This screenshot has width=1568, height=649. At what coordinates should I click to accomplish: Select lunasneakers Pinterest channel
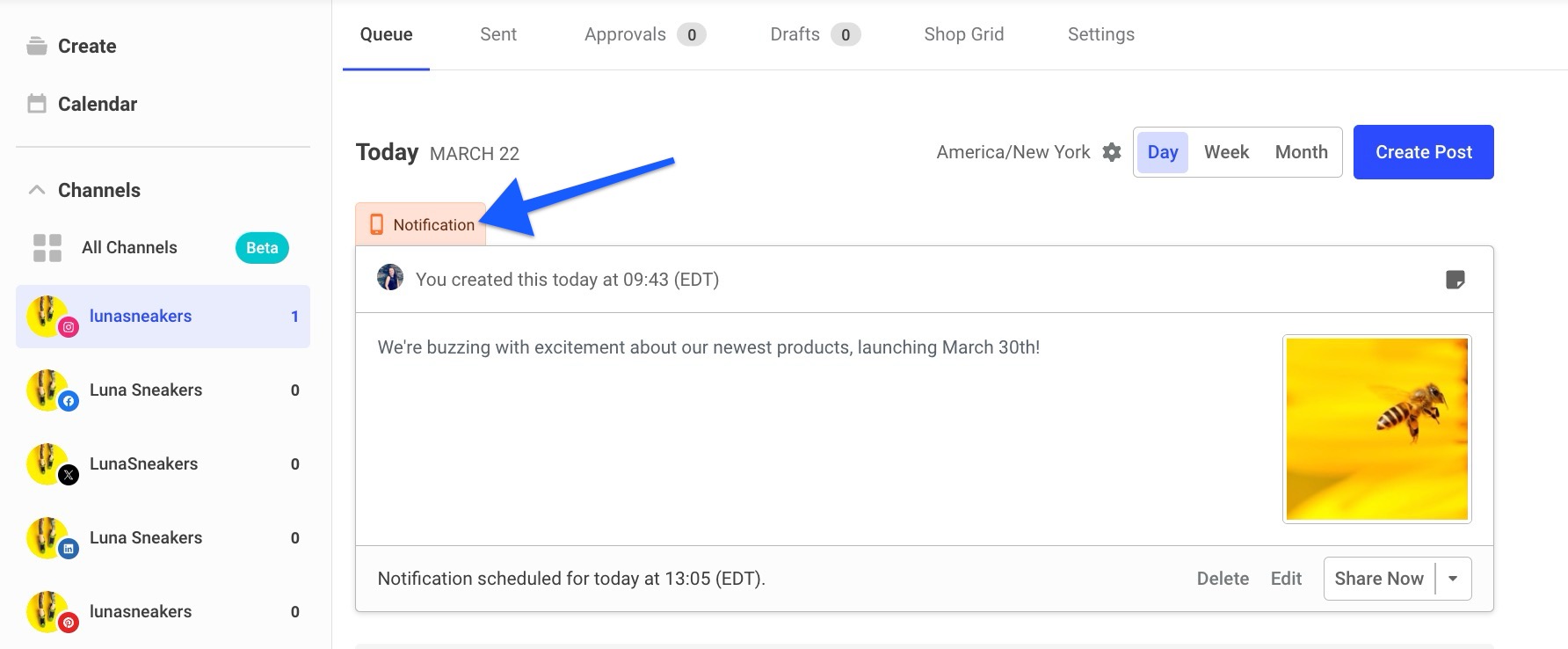pos(163,612)
